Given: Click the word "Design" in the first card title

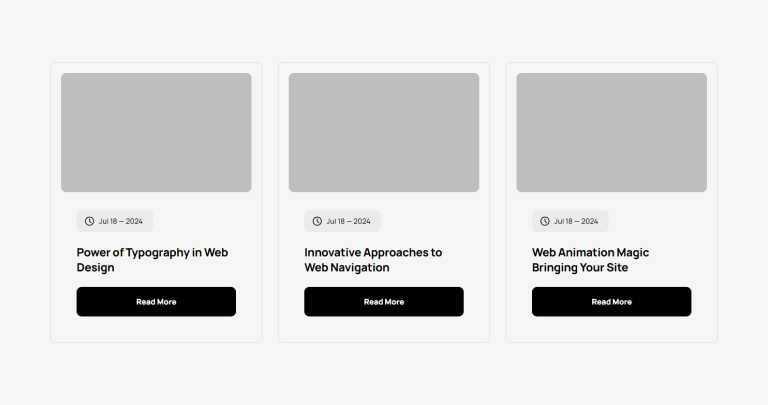Looking at the screenshot, I should point(96,268).
